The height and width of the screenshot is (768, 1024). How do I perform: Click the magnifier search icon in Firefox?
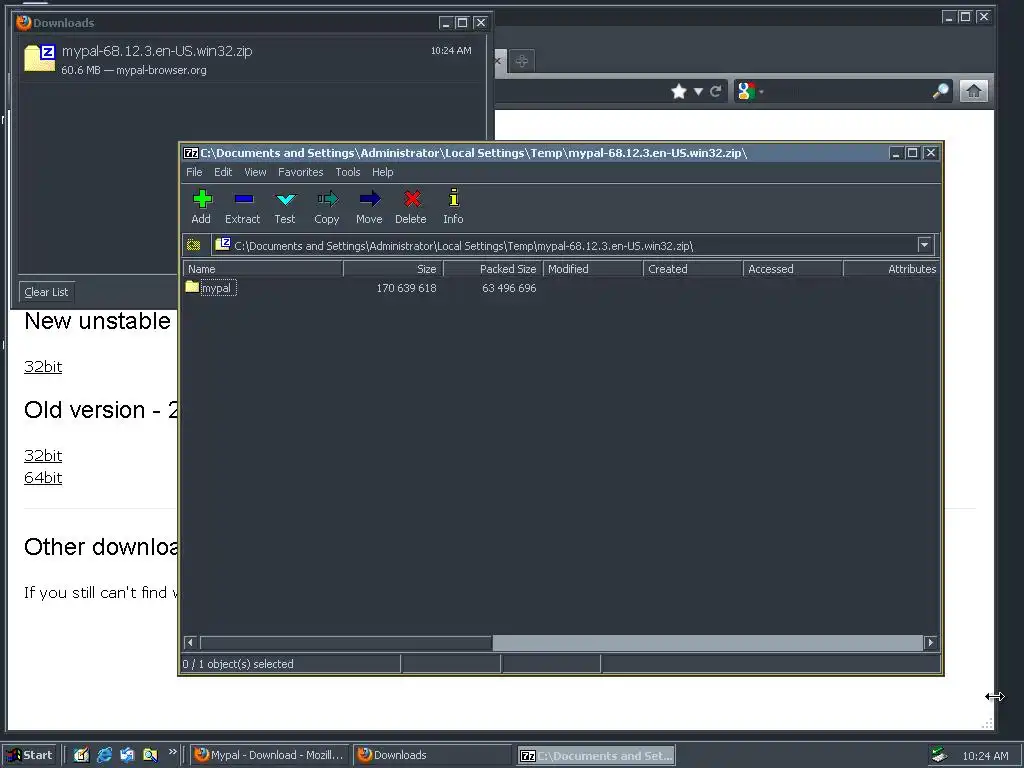point(940,91)
